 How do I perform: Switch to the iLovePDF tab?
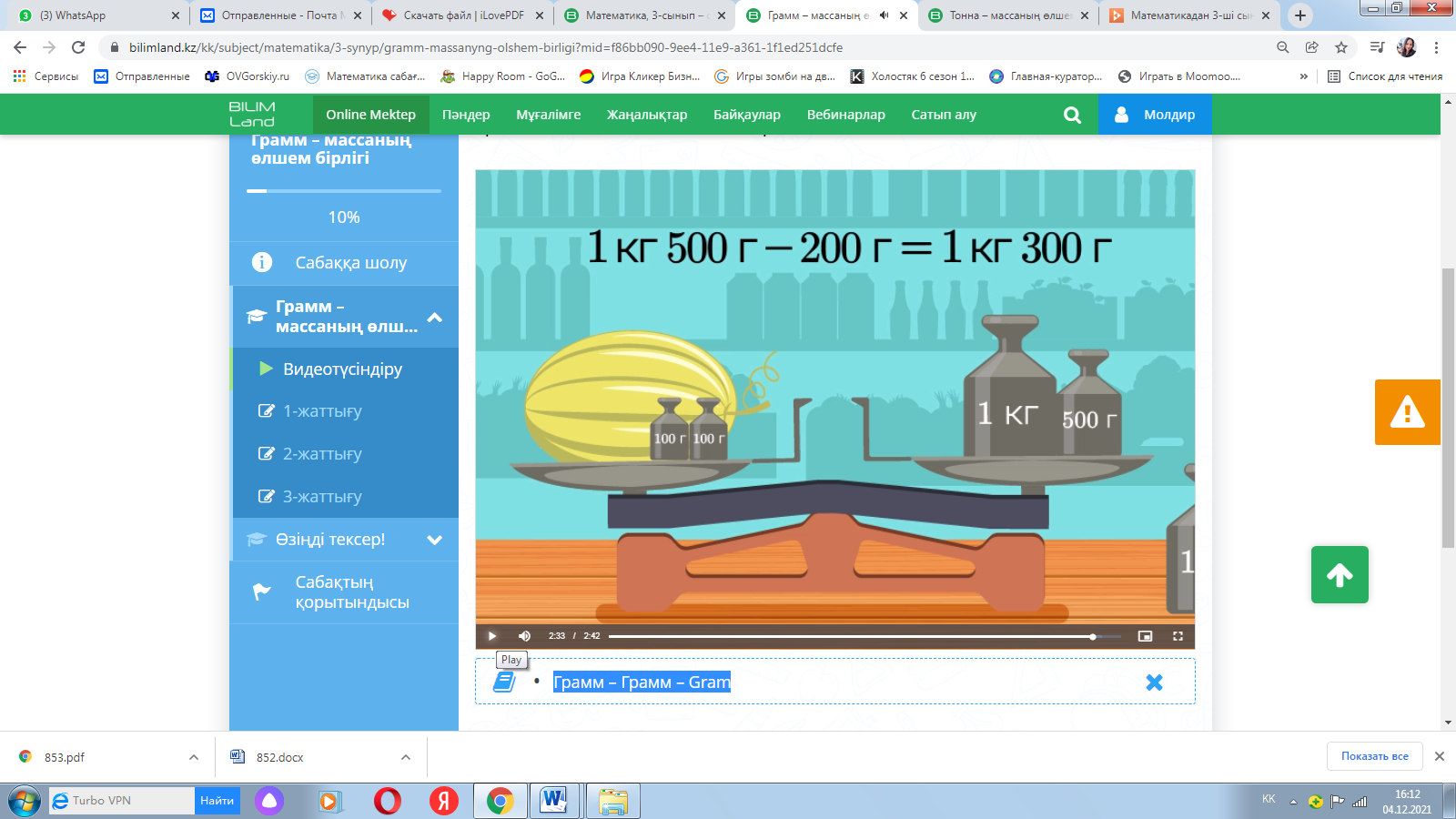(x=463, y=15)
